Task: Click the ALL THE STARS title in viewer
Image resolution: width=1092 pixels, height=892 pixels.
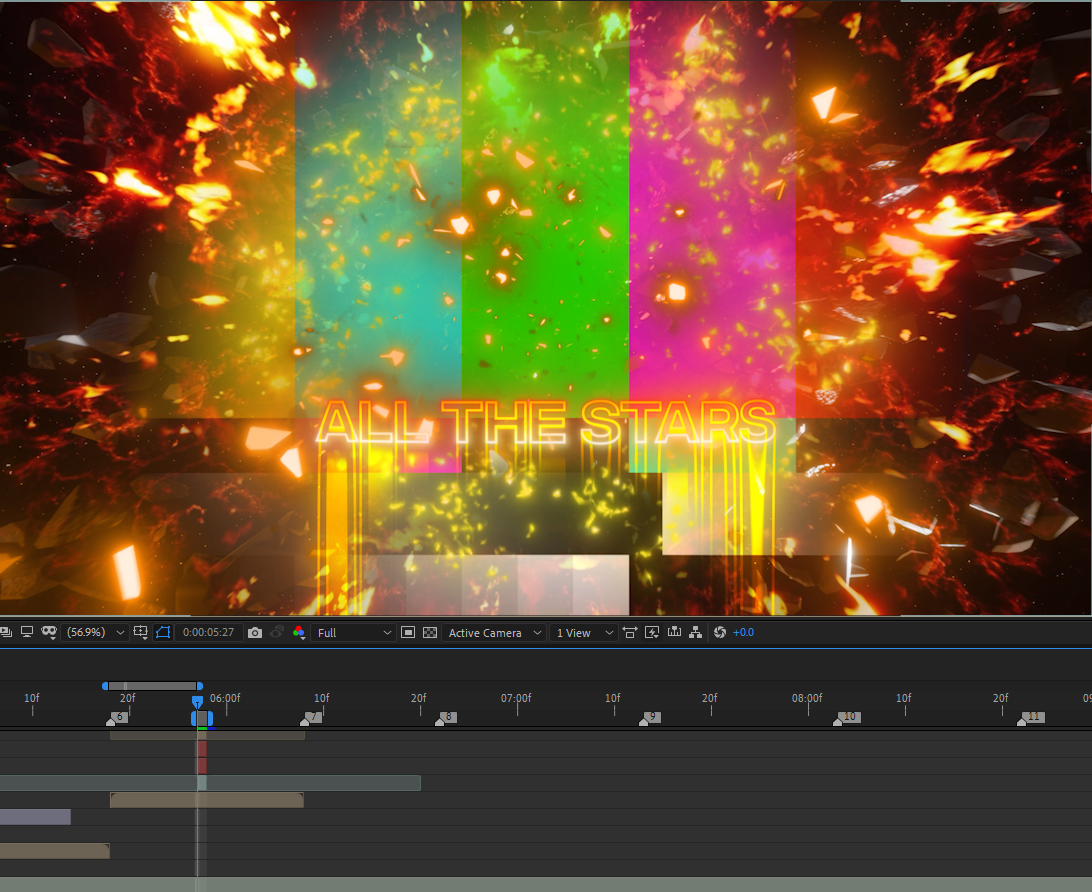Action: 546,423
